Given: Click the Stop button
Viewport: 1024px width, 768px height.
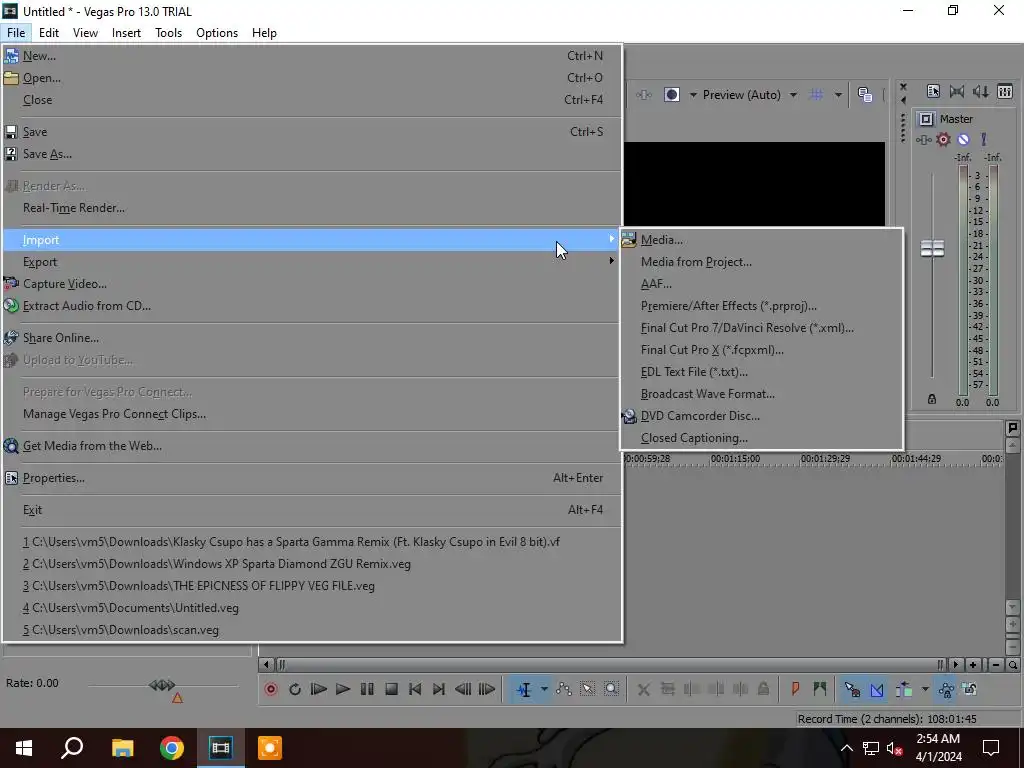Looking at the screenshot, I should 391,689.
